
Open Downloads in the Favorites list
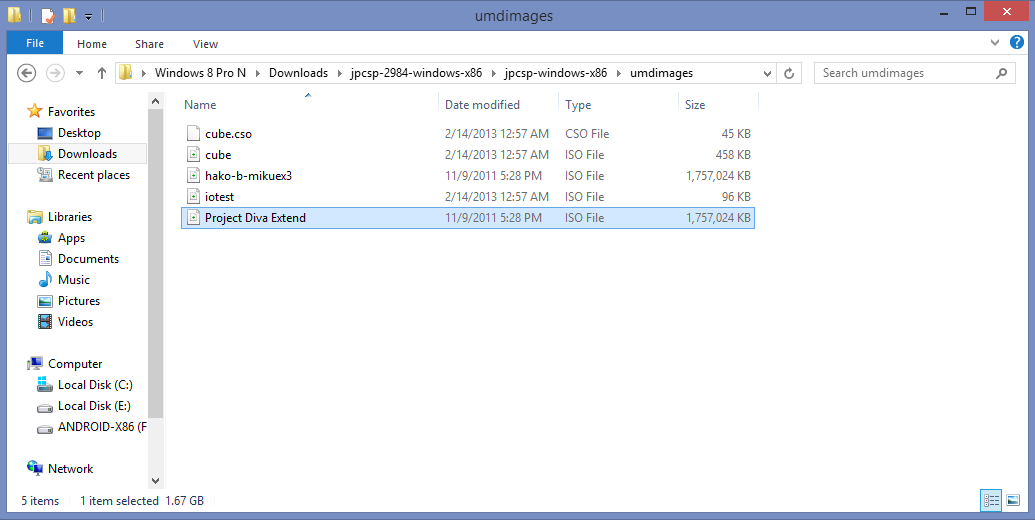[x=87, y=154]
